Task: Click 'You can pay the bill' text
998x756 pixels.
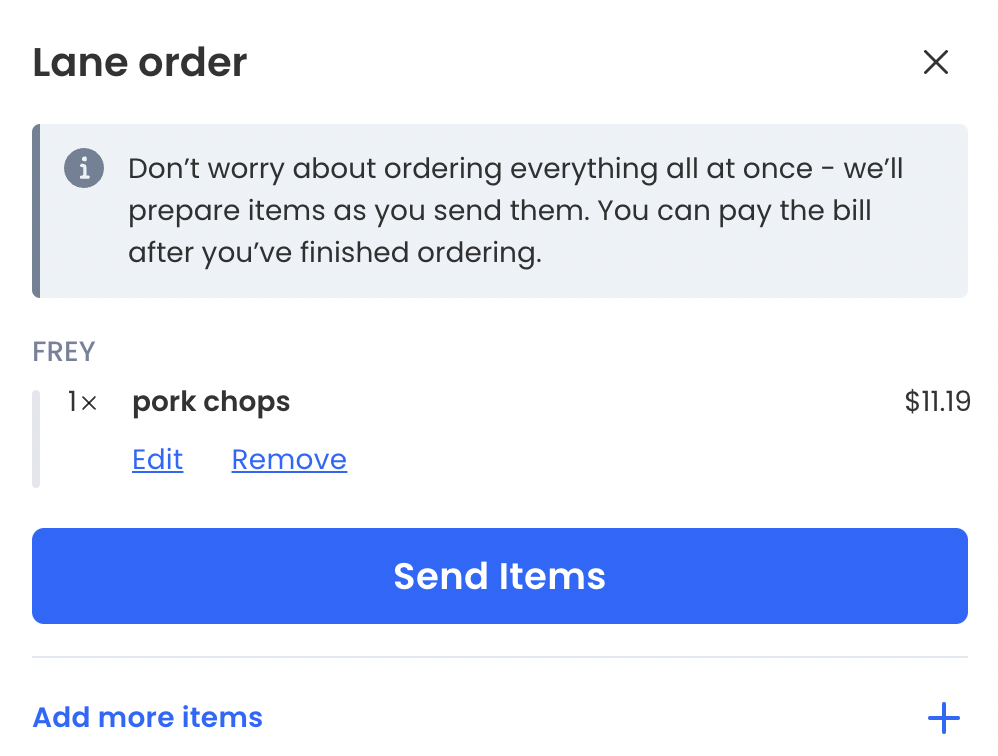Action: (x=734, y=211)
